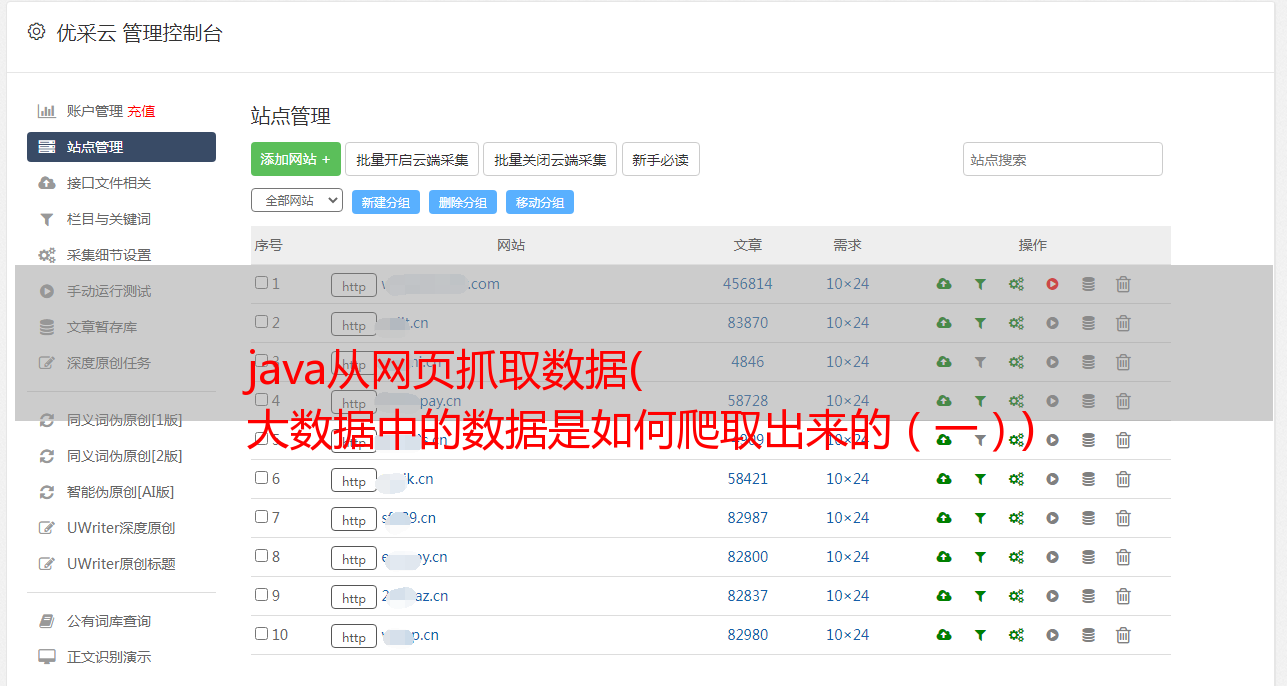Open 正文识别演示 in the sidebar

coord(109,657)
